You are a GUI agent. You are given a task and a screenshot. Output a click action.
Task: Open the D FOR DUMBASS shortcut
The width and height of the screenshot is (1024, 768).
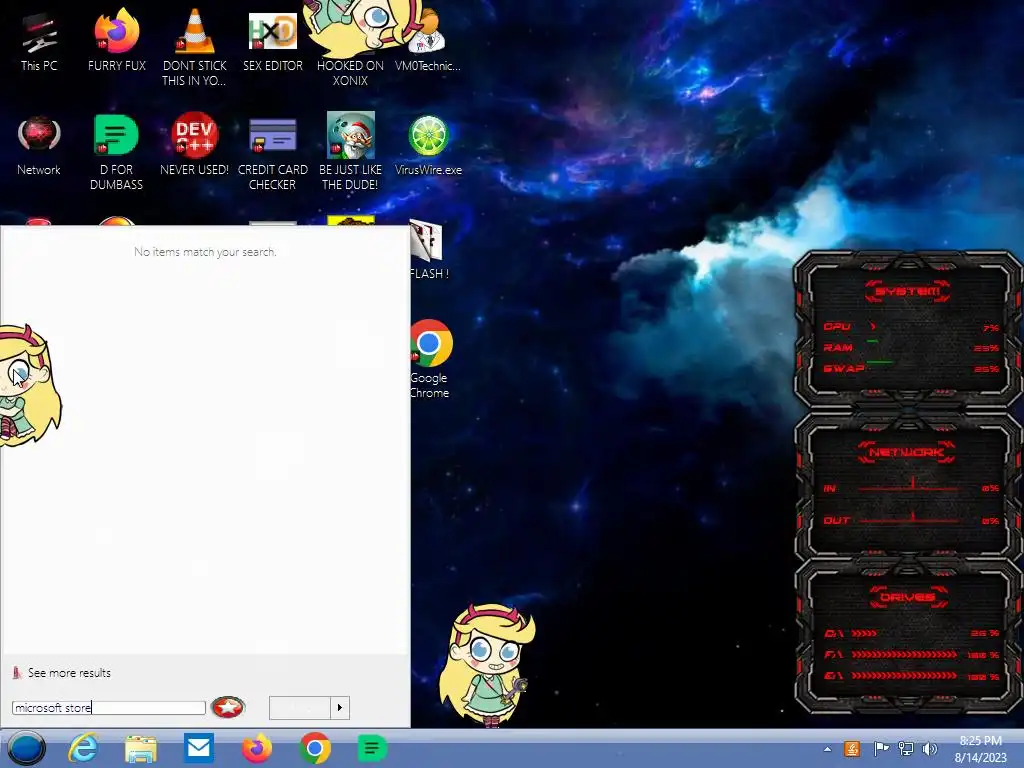pyautogui.click(x=116, y=152)
